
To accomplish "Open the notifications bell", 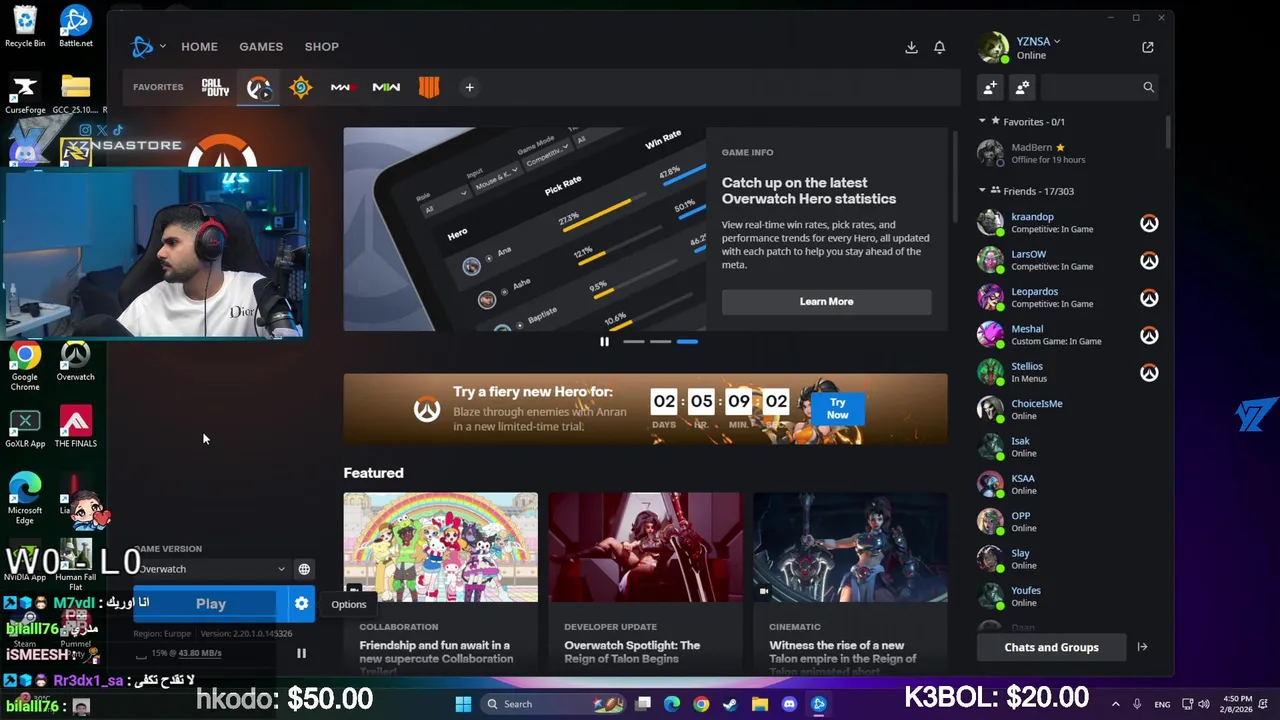I will coord(939,47).
